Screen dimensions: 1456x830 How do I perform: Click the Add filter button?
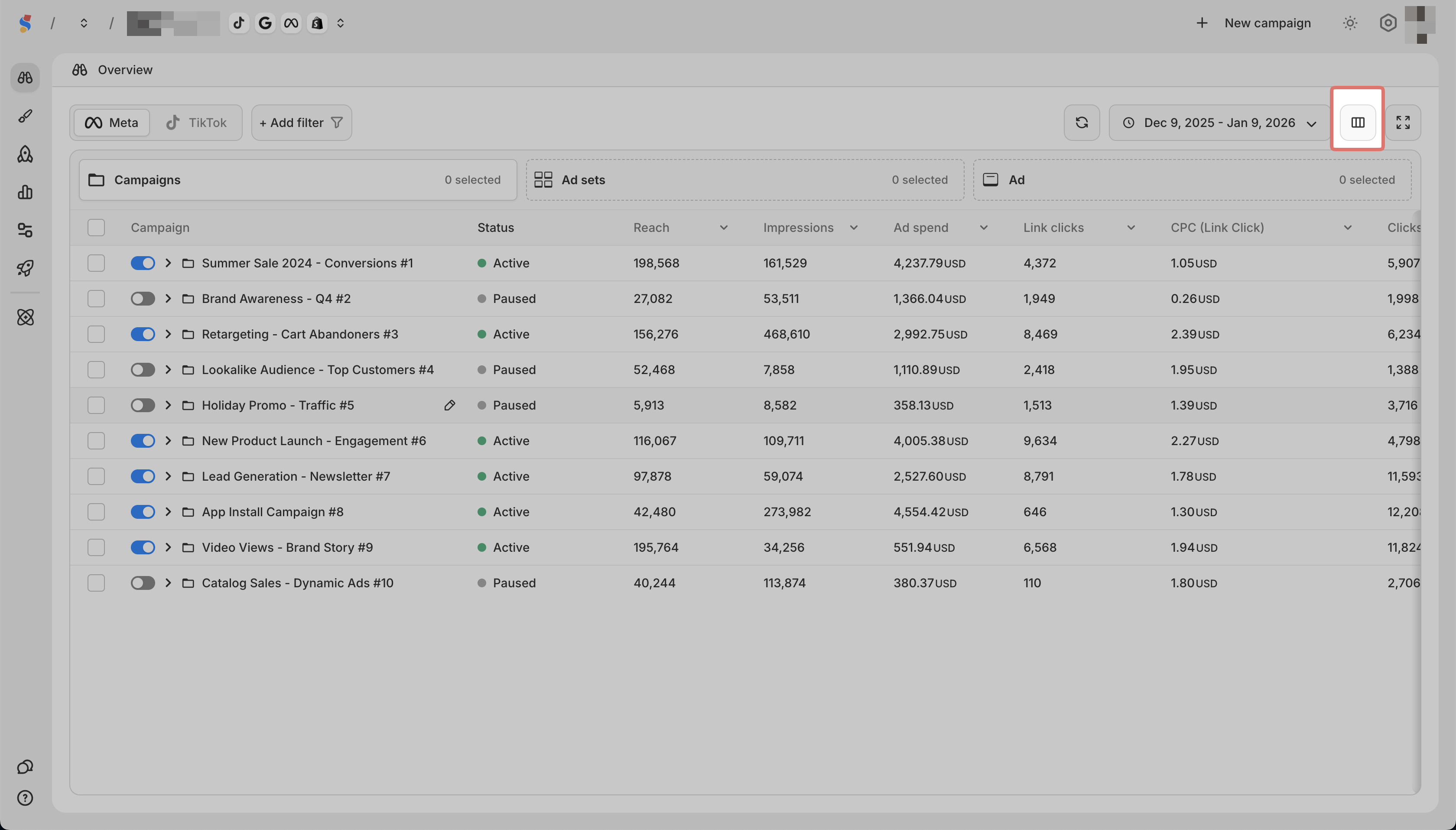coord(301,123)
